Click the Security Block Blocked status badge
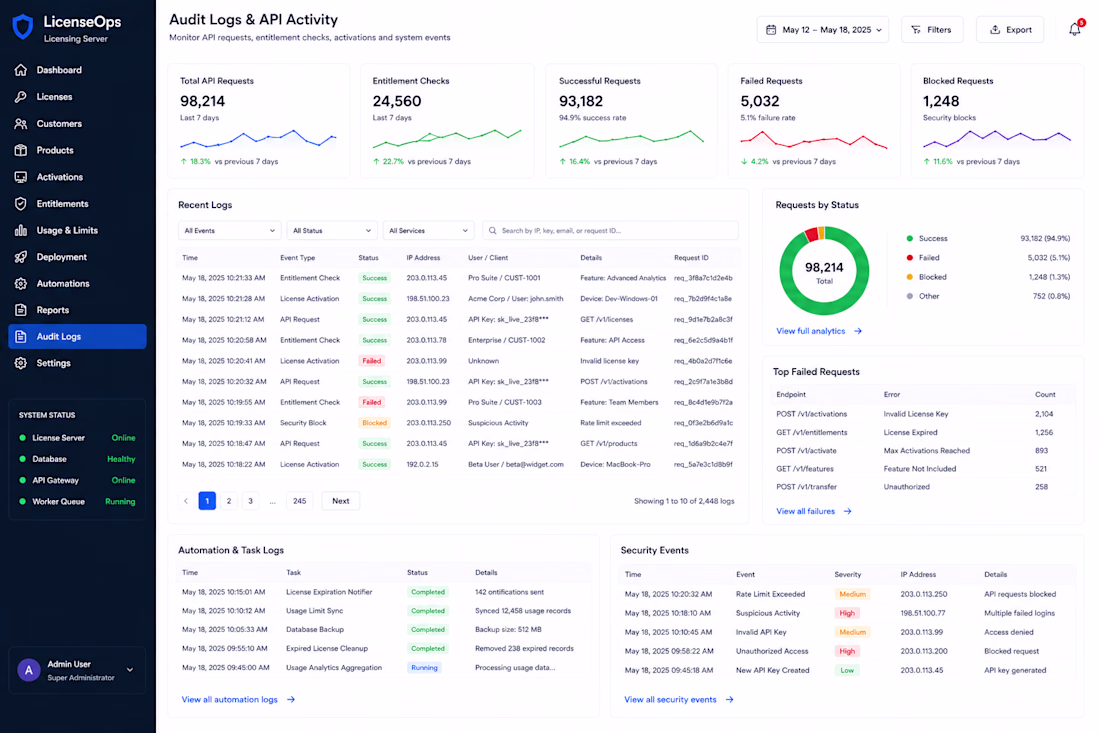1100x733 pixels. click(x=375, y=423)
